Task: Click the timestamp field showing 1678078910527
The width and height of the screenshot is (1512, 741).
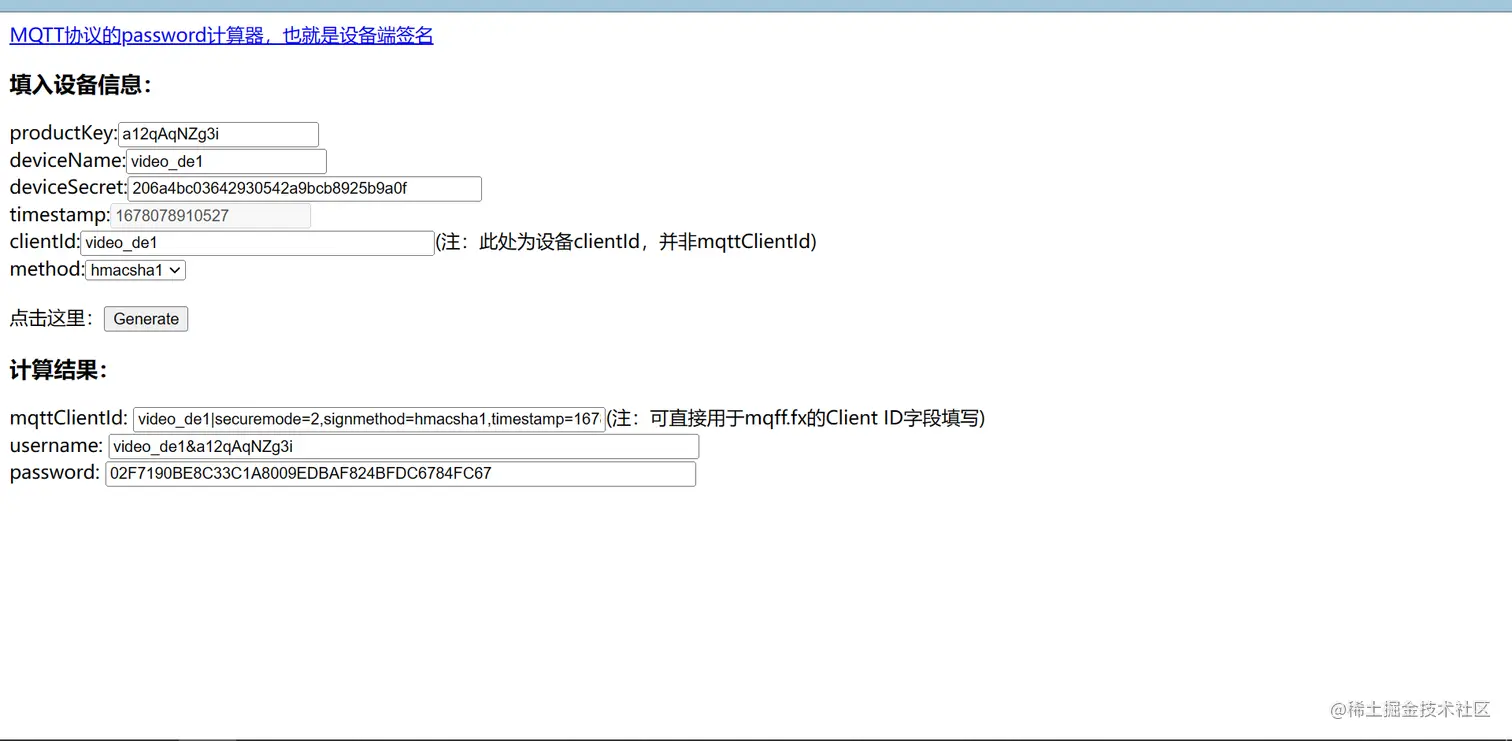Action: pyautogui.click(x=210, y=215)
